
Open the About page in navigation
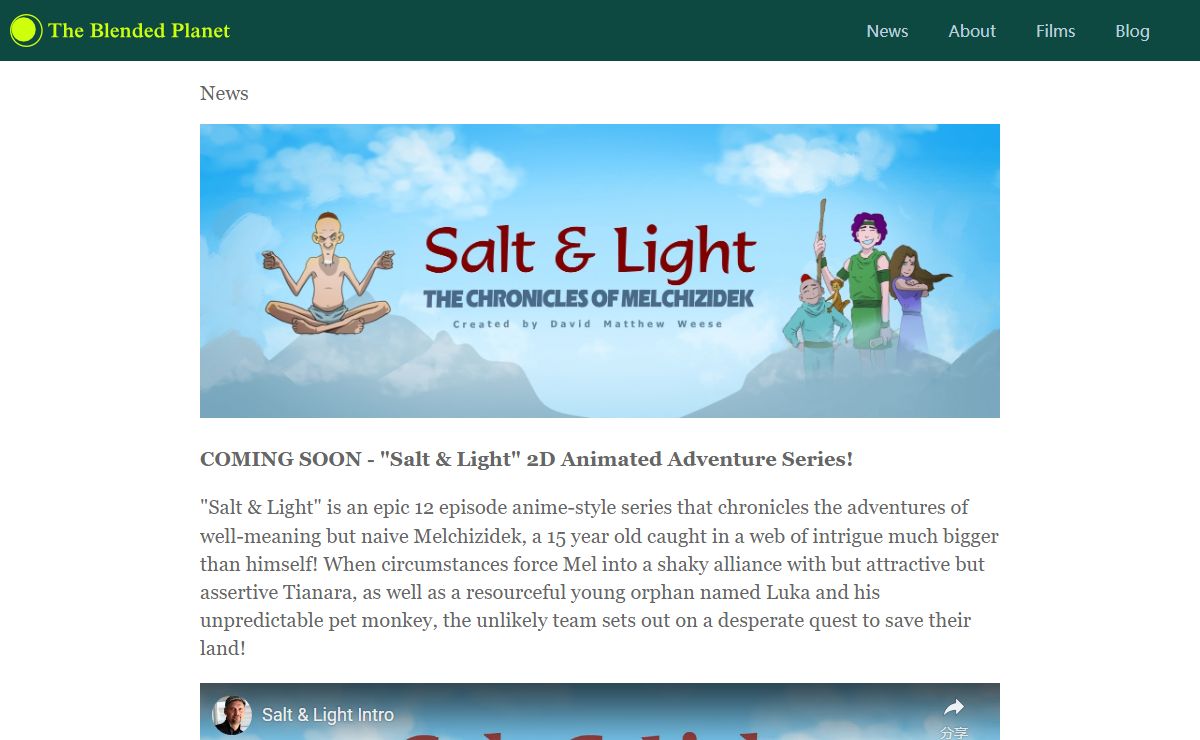pos(972,31)
